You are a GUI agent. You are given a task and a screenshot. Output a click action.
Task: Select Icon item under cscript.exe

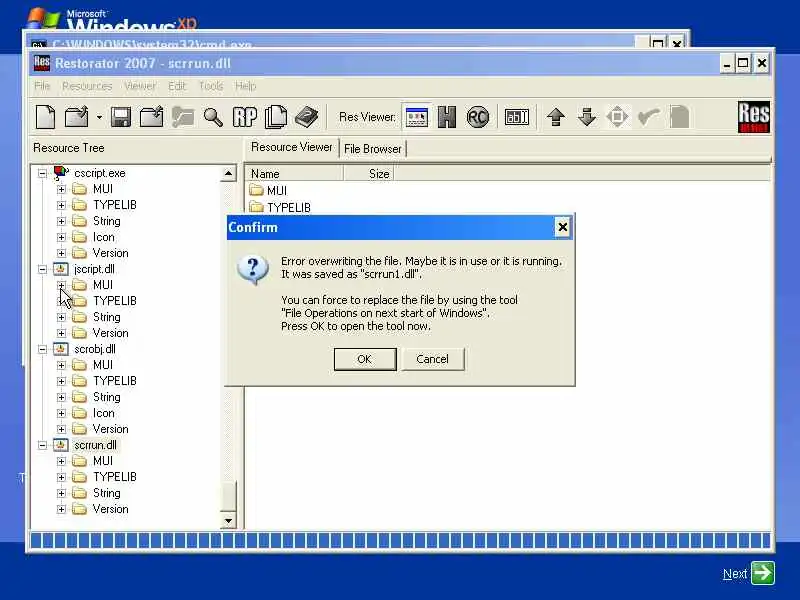[x=104, y=237]
